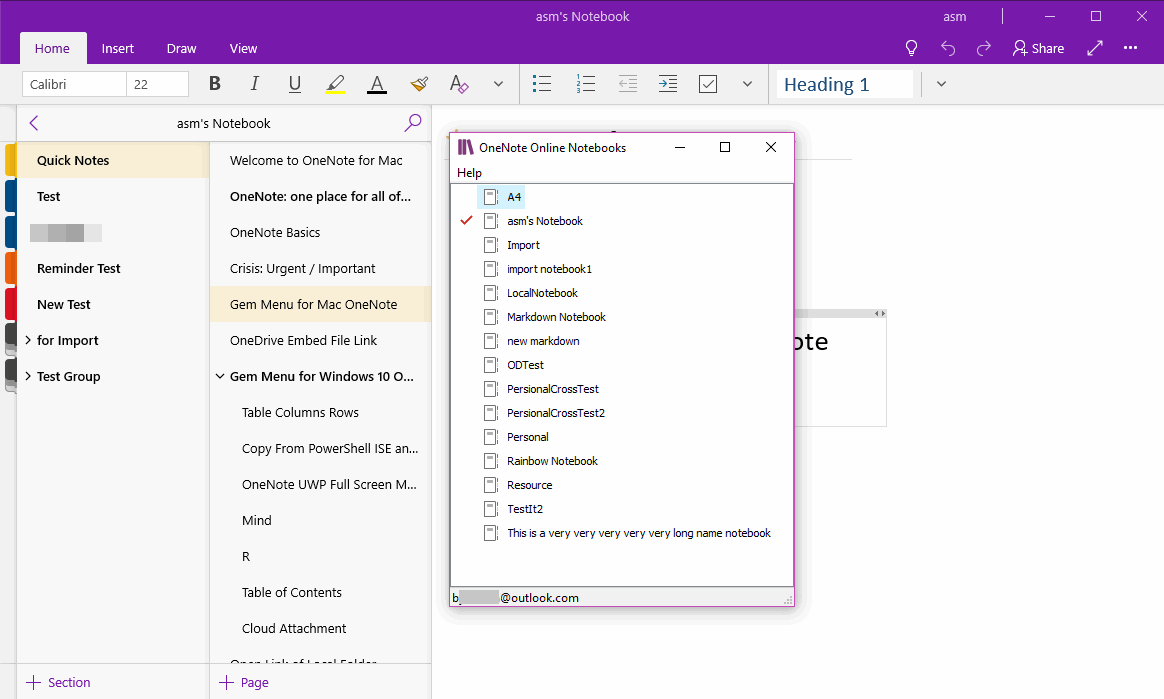Viewport: 1164px width, 699px height.
Task: Search the notebook with magnifier icon
Action: point(413,122)
